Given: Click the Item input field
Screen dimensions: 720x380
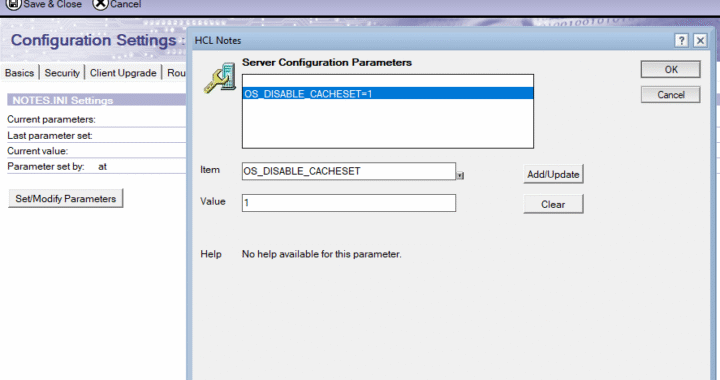Looking at the screenshot, I should click(x=349, y=171).
